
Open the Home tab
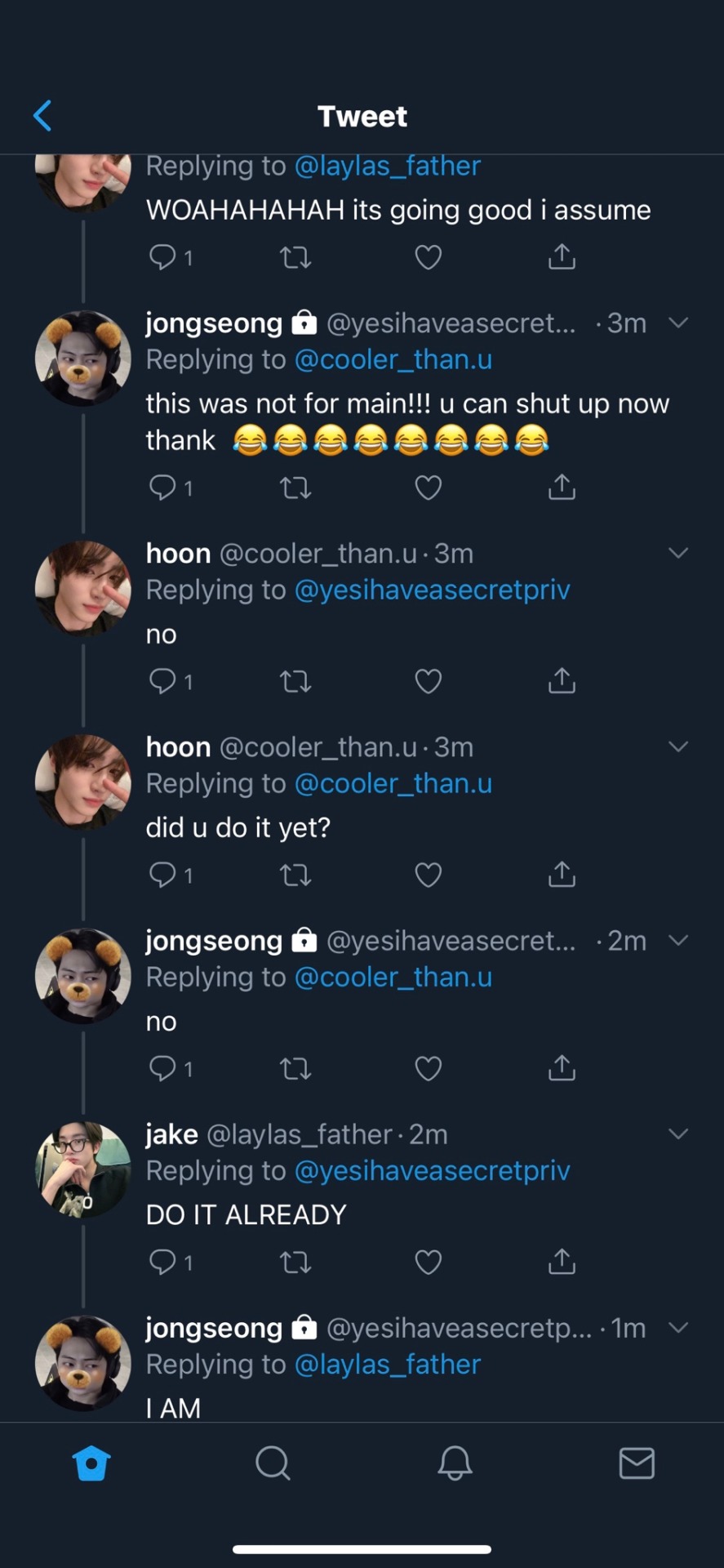tap(91, 1463)
